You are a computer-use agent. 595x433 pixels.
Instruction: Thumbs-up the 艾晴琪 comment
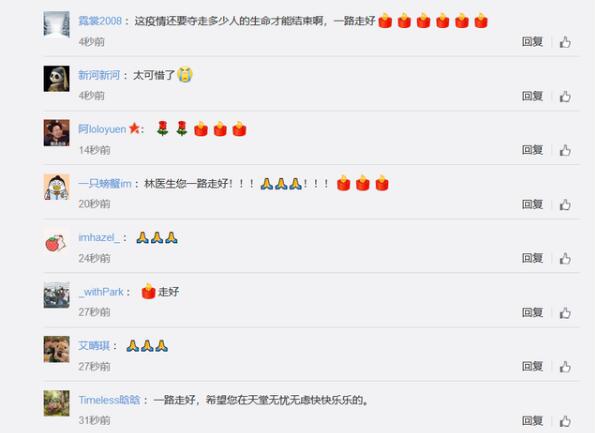point(565,367)
